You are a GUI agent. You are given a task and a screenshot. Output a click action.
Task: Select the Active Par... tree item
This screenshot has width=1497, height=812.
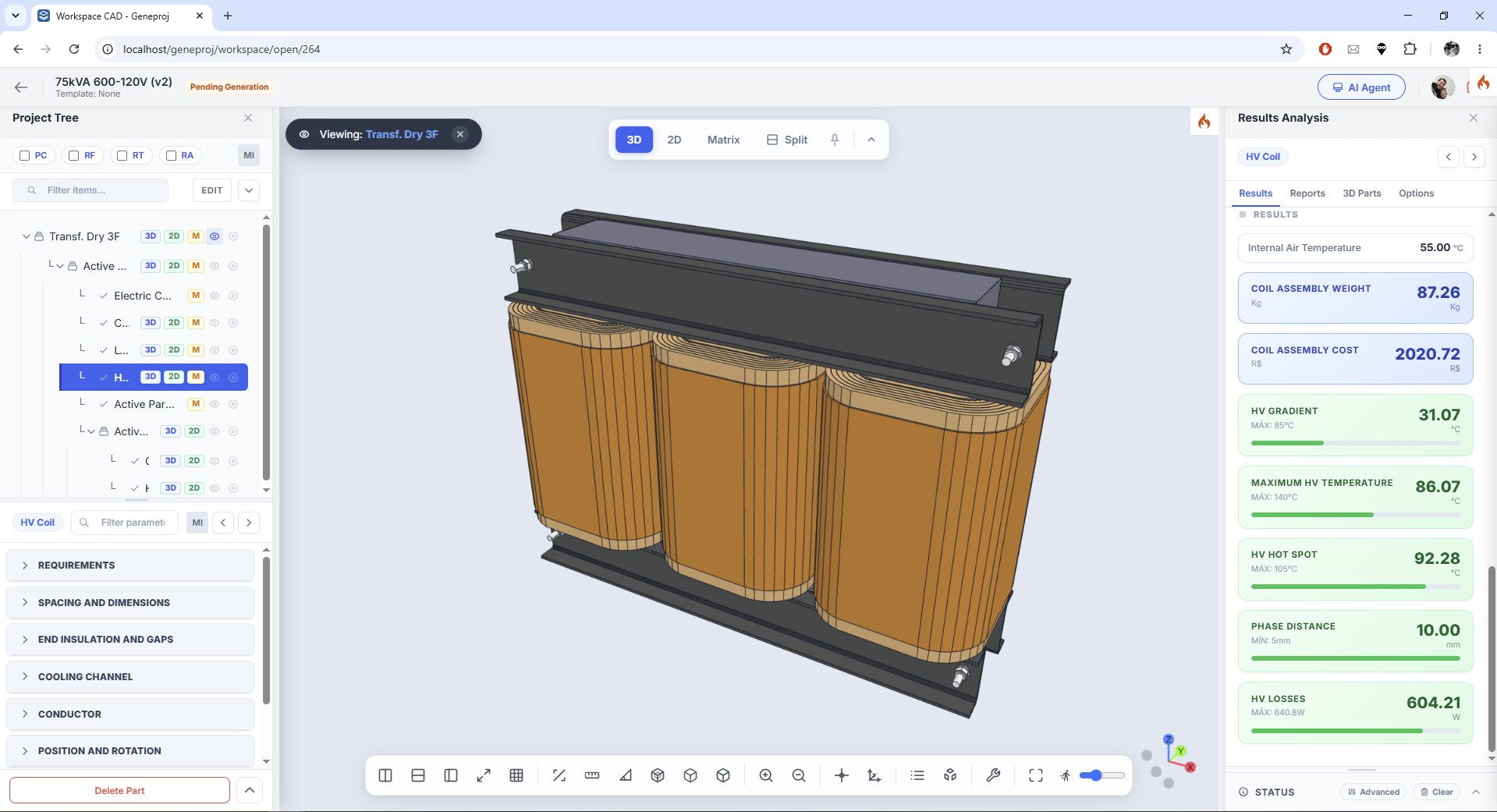(144, 404)
